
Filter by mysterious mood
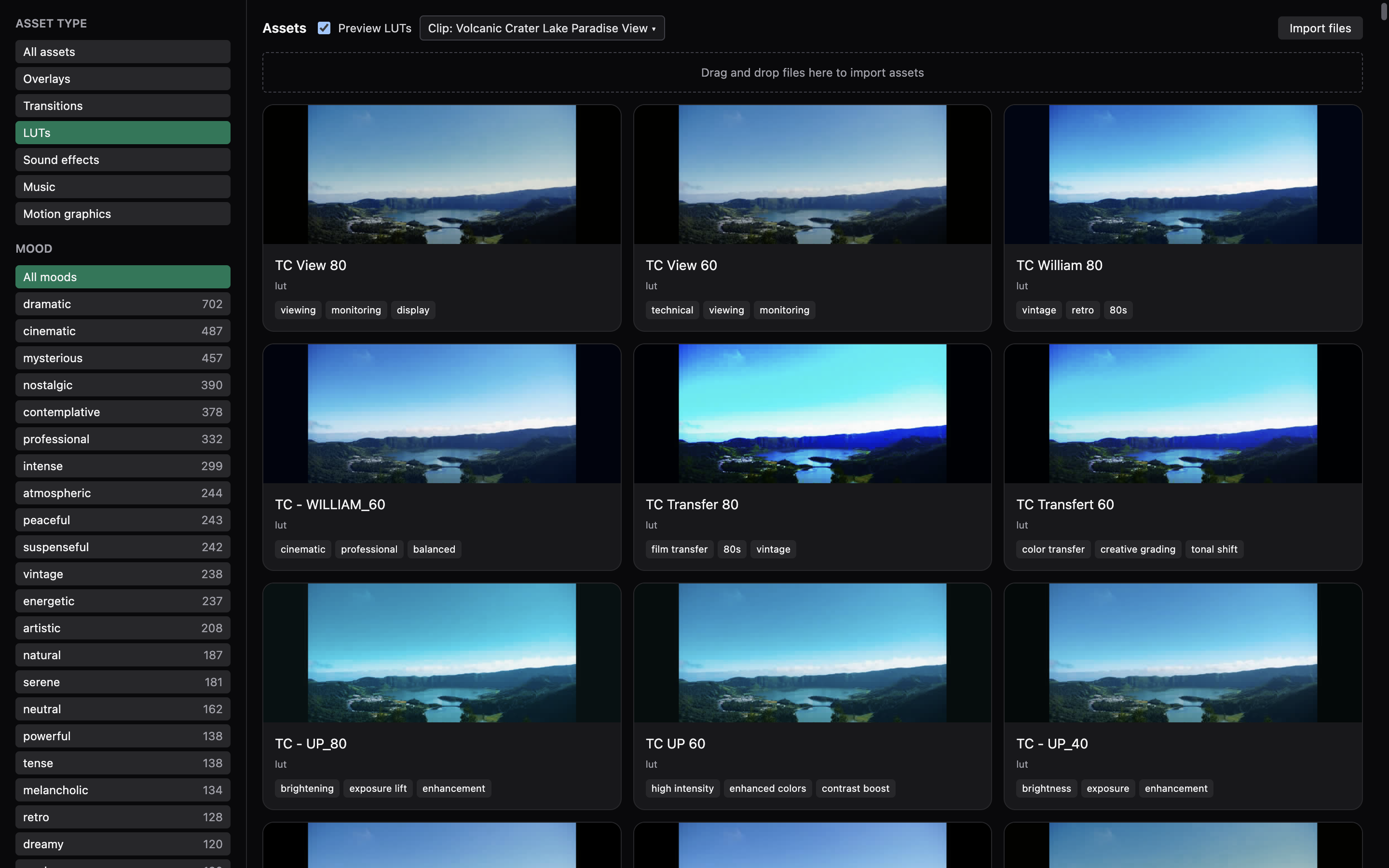pyautogui.click(x=123, y=358)
